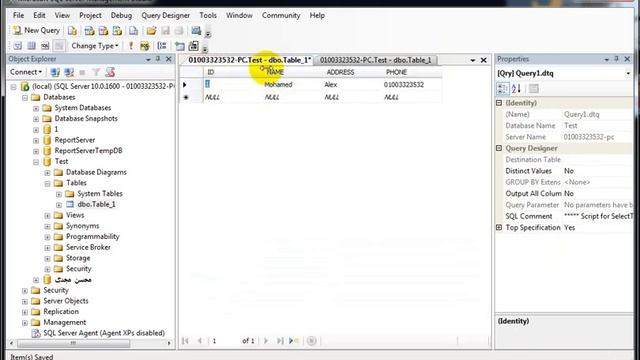Expand the Programmability folder

click(47, 237)
